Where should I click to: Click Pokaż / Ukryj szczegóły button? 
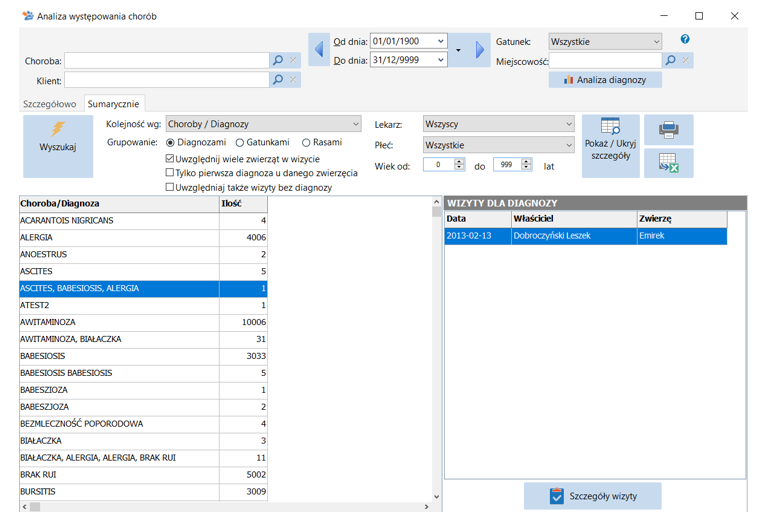[610, 146]
